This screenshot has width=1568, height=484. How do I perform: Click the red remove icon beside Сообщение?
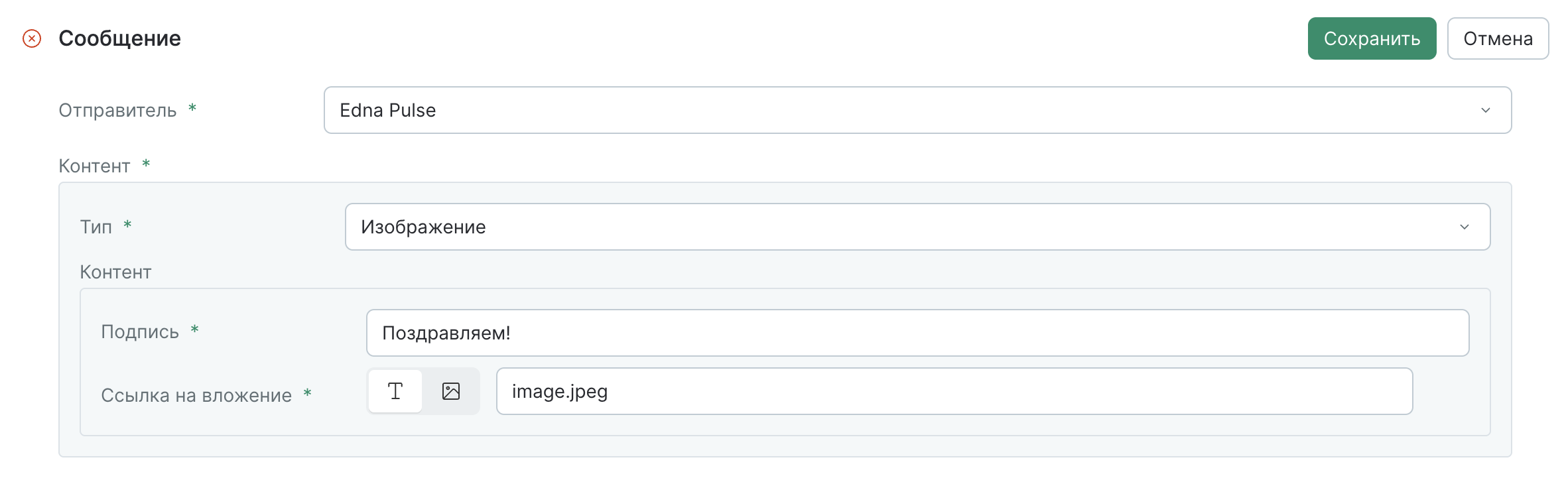(x=32, y=38)
